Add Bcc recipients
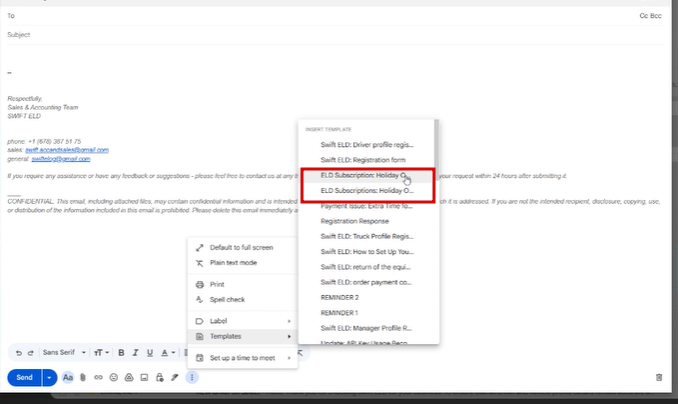 (656, 16)
